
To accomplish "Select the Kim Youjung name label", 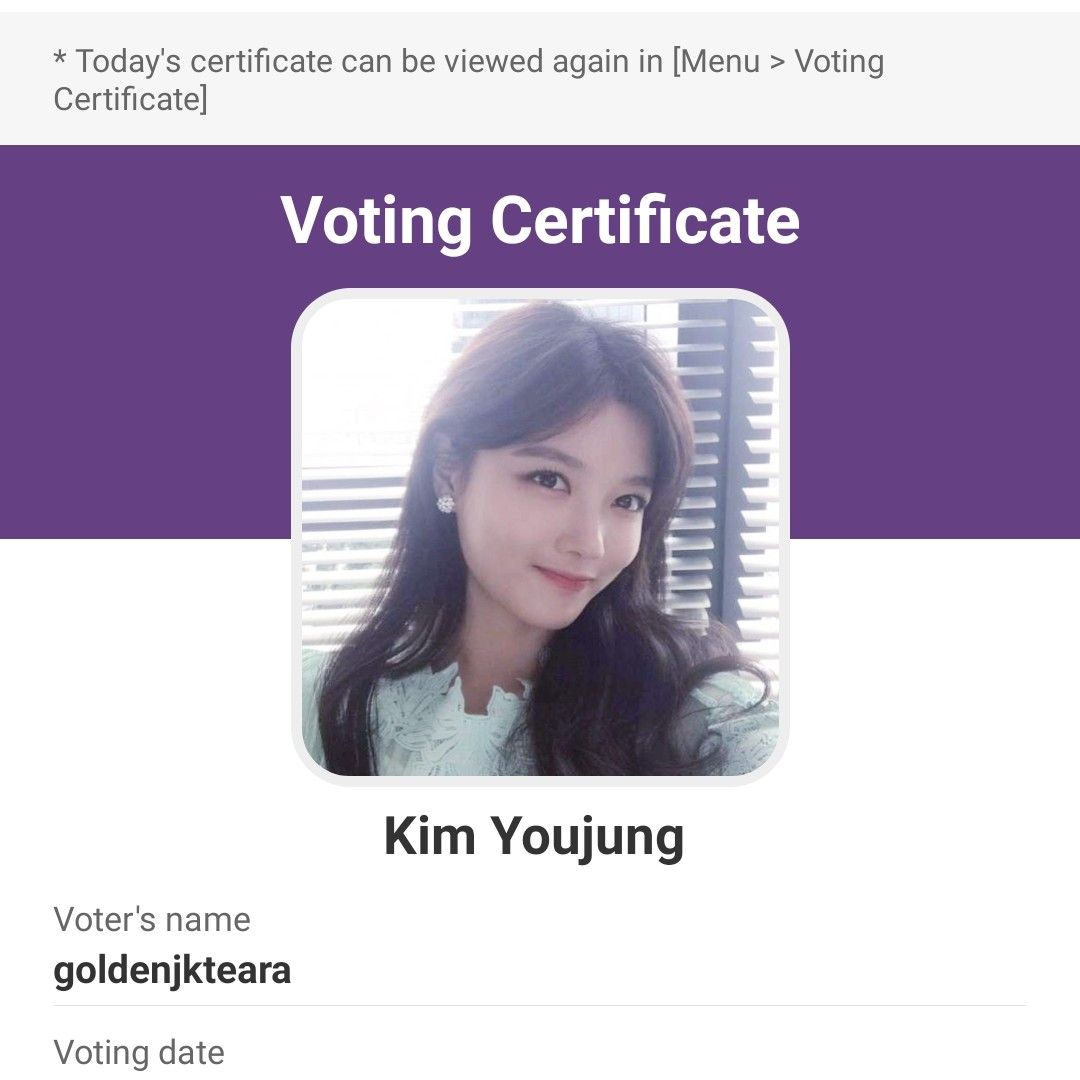I will coord(534,837).
